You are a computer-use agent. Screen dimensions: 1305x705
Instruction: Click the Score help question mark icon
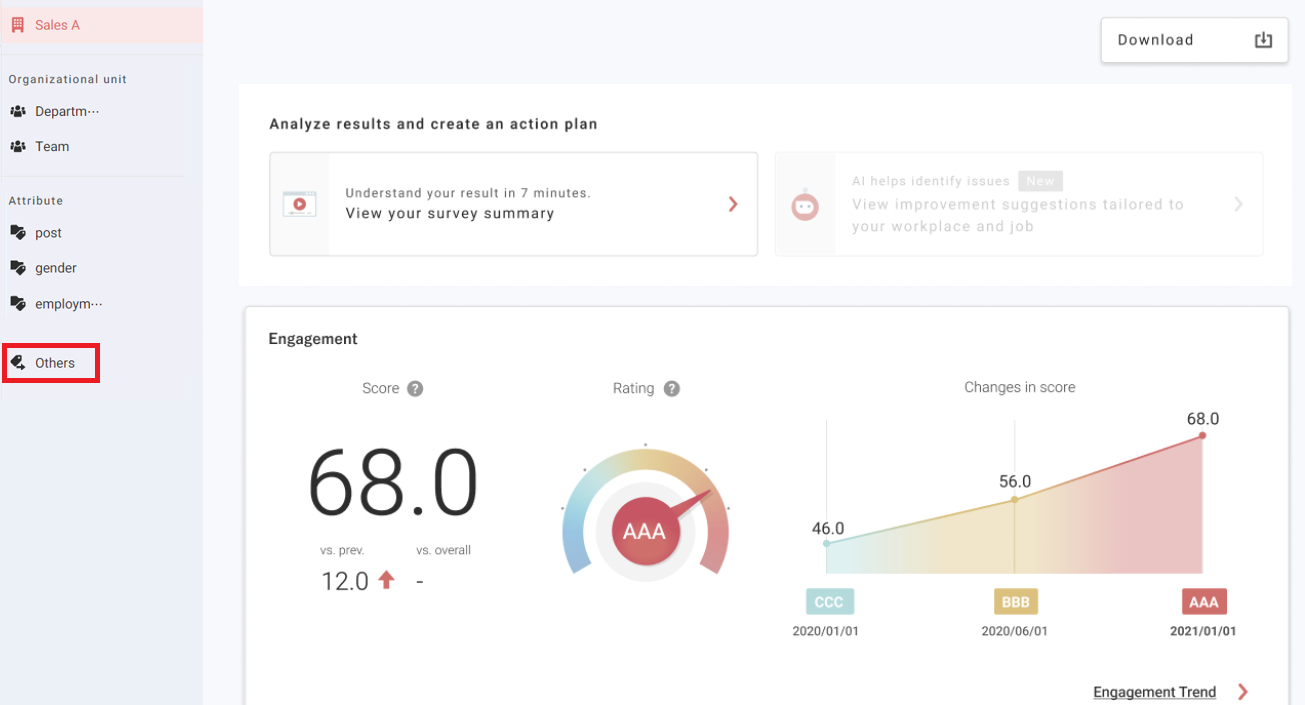point(415,389)
